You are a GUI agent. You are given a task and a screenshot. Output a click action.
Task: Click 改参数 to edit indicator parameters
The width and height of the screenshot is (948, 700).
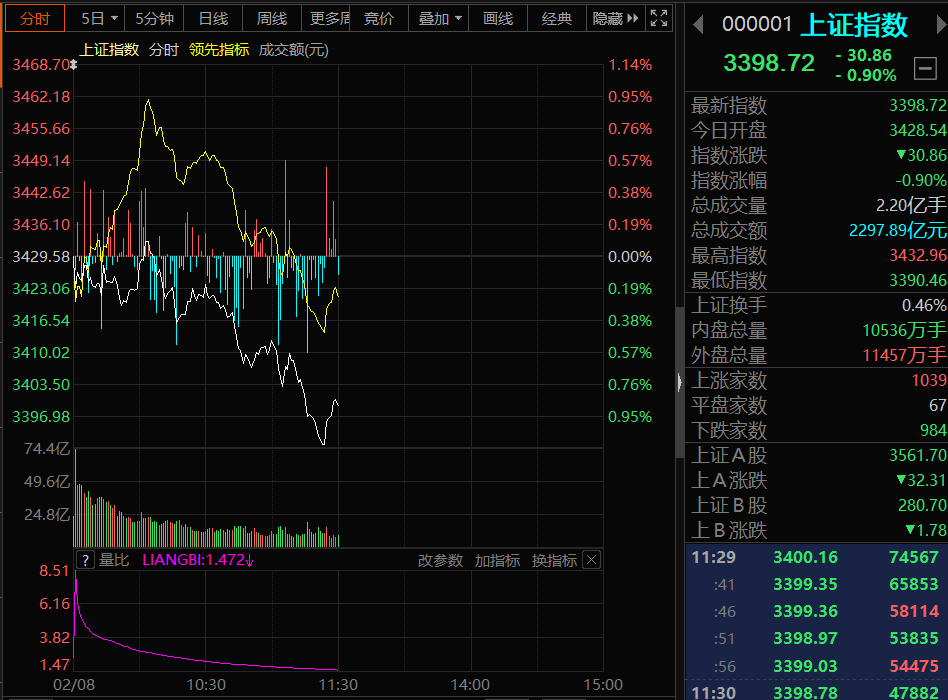(x=440, y=560)
